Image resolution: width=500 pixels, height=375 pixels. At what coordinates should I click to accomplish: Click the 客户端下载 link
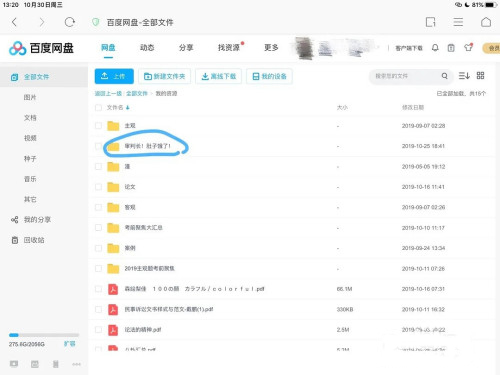(409, 48)
